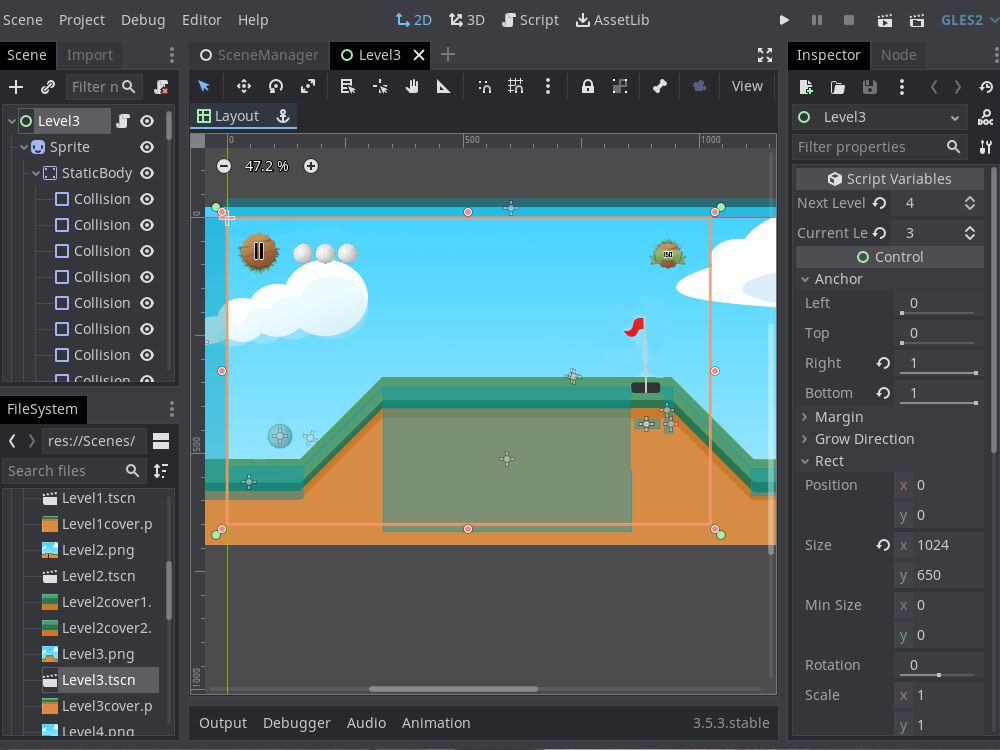Image resolution: width=1000 pixels, height=750 pixels.
Task: Add a new child node
Action: point(16,87)
